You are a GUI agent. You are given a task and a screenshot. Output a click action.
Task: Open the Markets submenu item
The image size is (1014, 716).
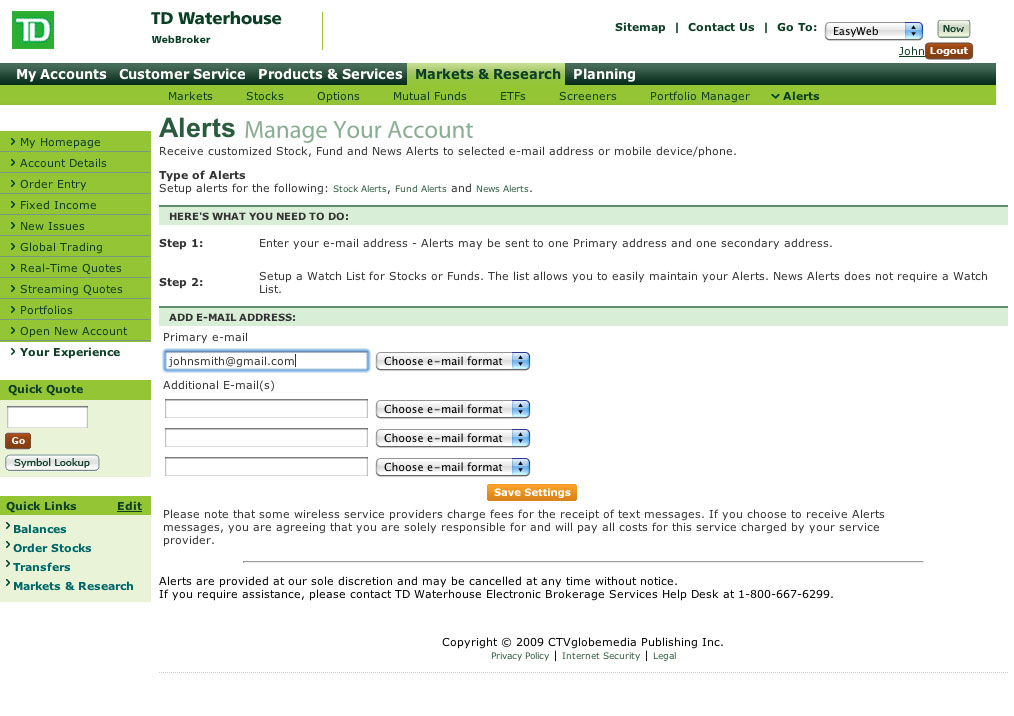click(x=190, y=96)
